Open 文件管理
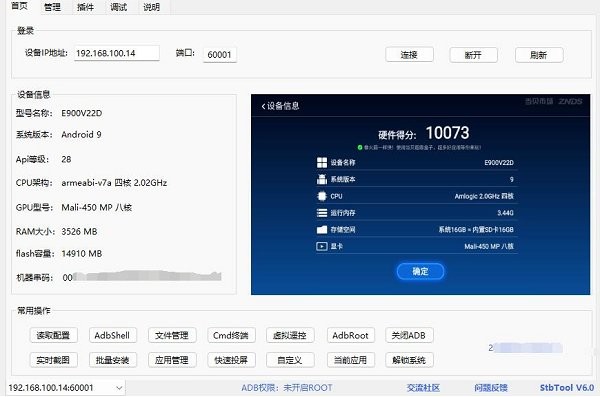600x397 pixels. pos(172,335)
